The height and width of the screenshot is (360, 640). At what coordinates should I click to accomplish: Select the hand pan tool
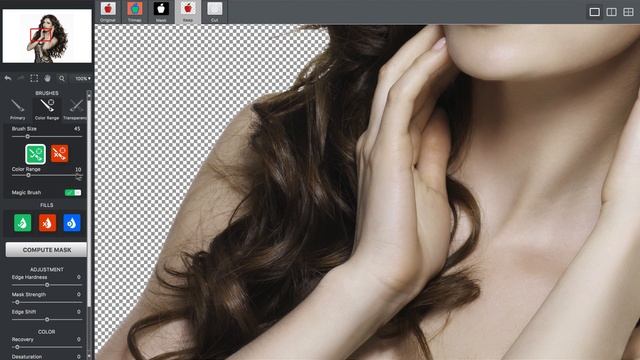[x=48, y=78]
